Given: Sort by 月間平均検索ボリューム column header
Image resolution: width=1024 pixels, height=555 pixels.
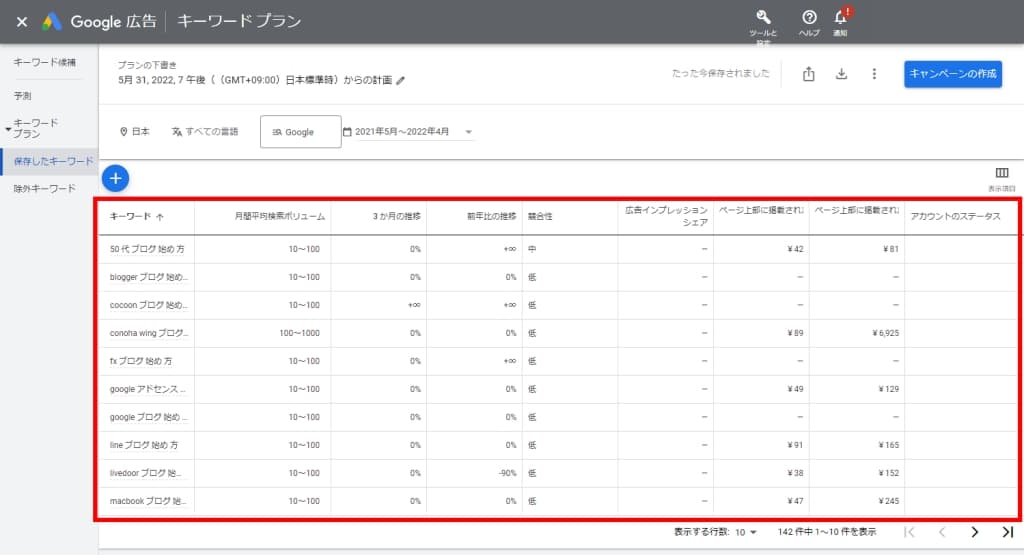Looking at the screenshot, I should point(280,216).
